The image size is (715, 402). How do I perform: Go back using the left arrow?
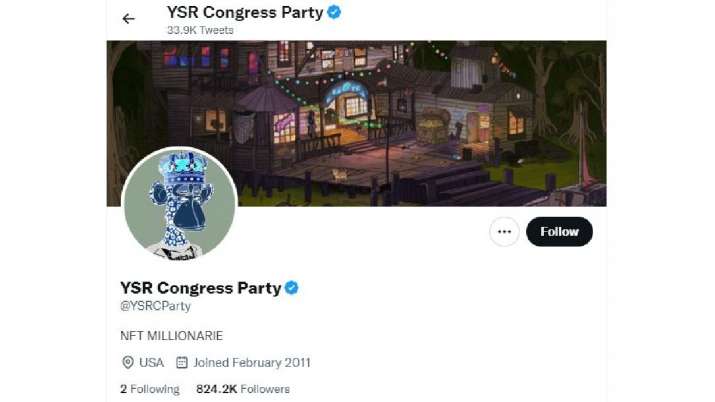129,18
